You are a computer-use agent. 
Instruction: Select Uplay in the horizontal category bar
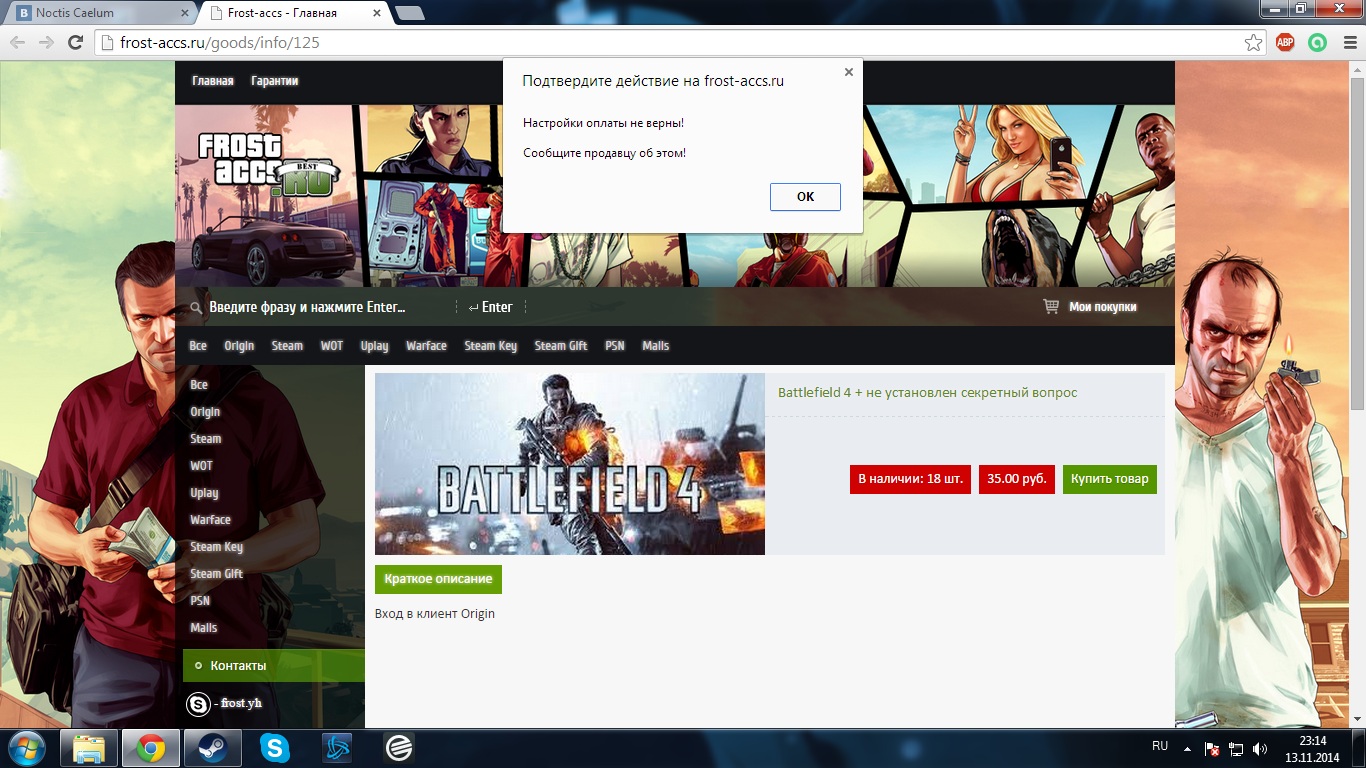(375, 346)
